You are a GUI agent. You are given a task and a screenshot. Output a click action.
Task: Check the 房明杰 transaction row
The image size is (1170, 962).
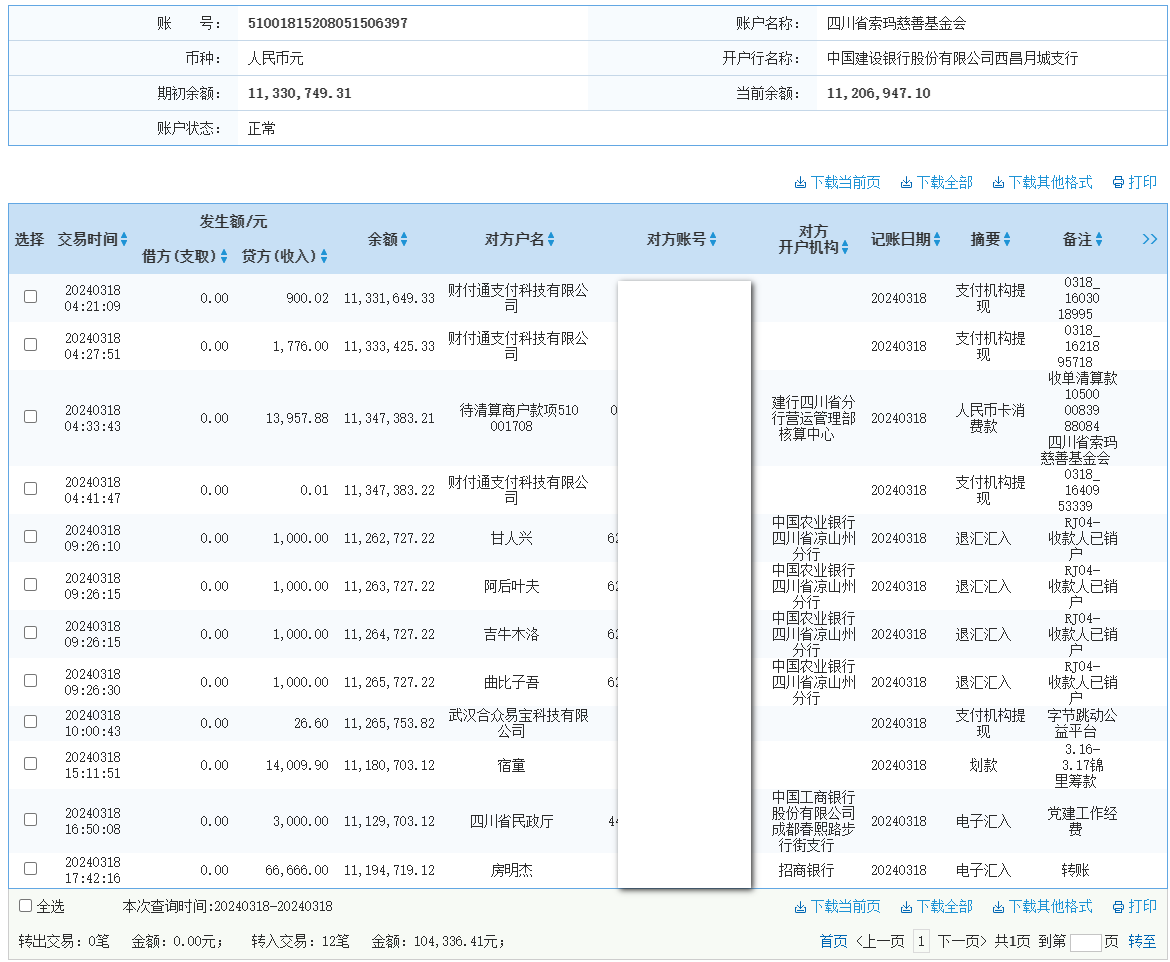[31, 868]
